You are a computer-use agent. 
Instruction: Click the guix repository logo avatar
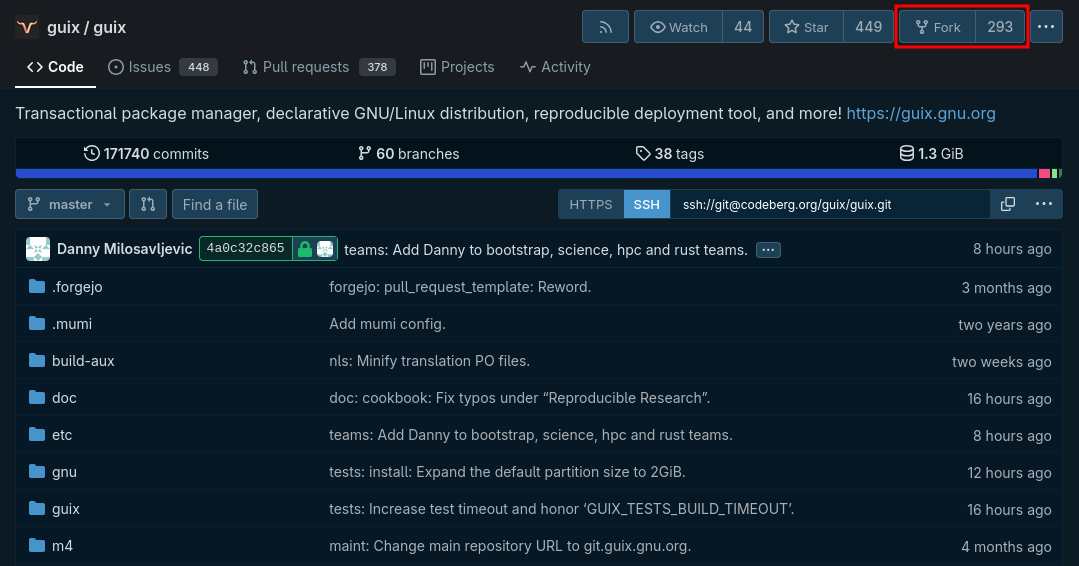point(27,27)
